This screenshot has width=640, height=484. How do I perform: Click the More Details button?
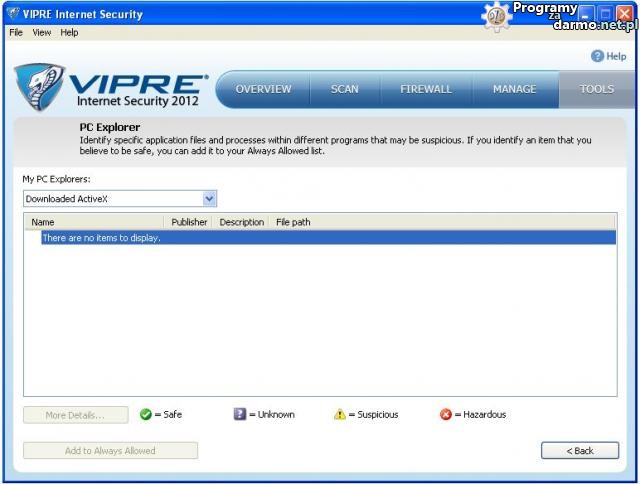77,415
